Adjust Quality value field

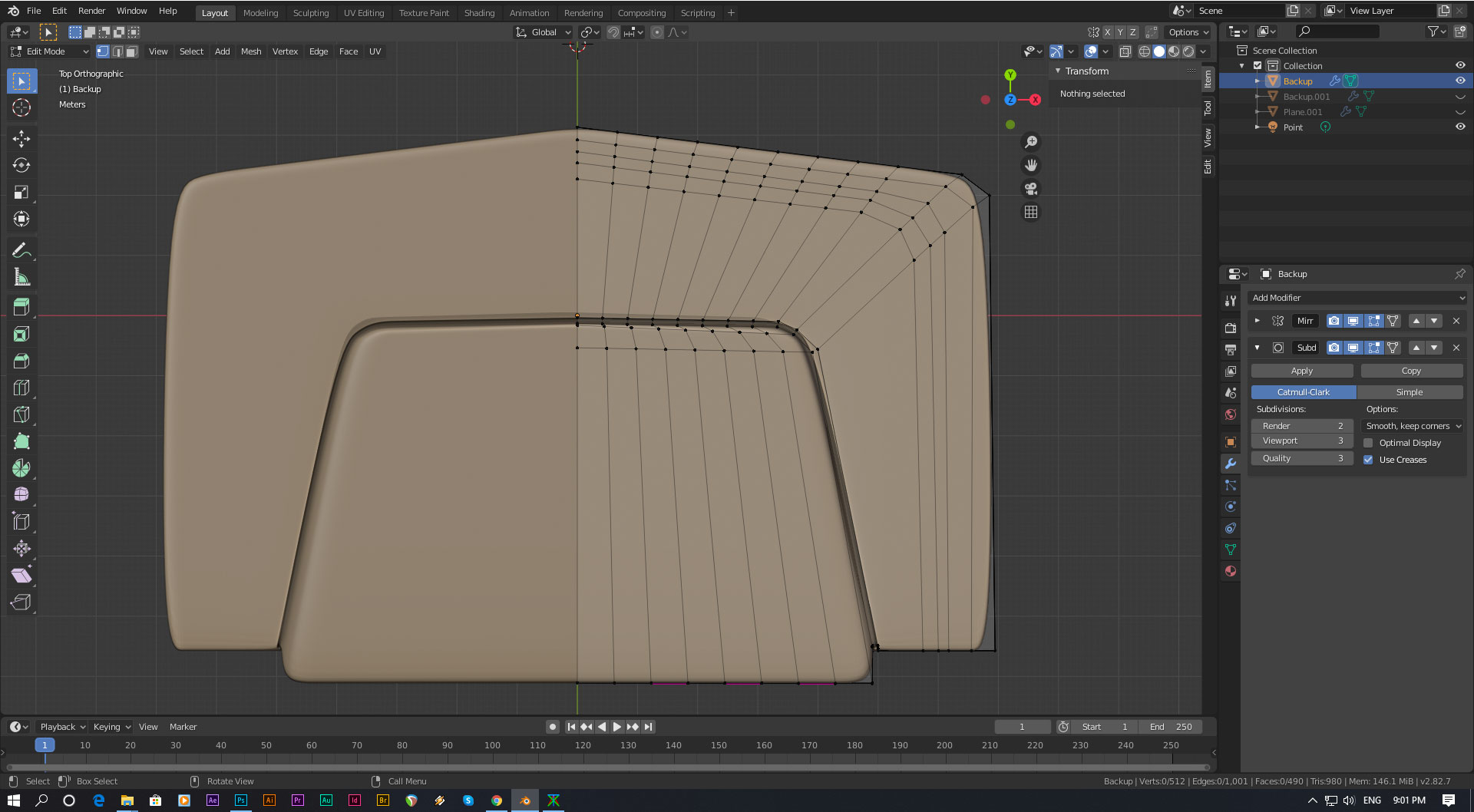pos(1302,458)
